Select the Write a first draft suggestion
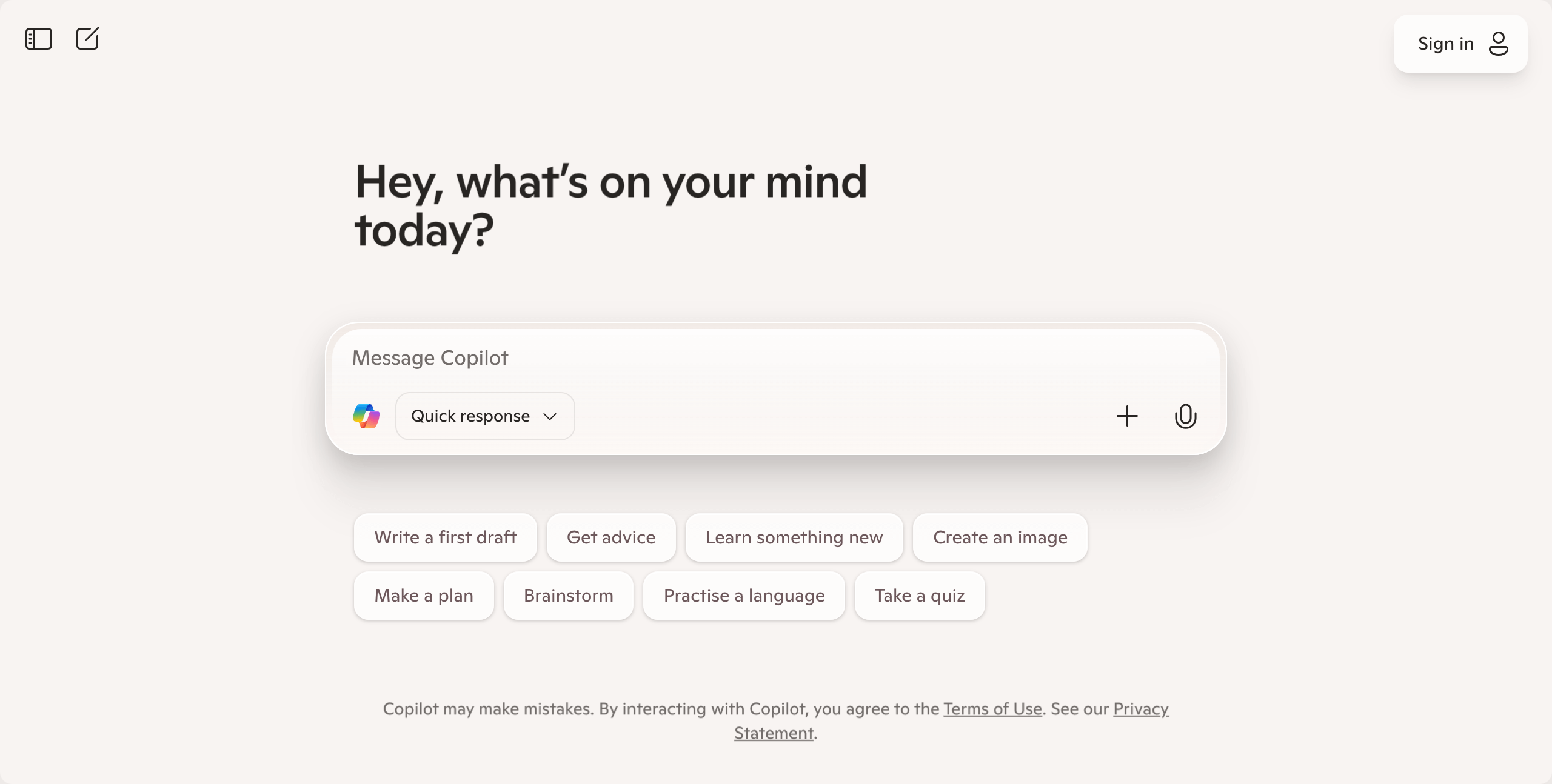Viewport: 1552px width, 784px height. click(x=445, y=537)
